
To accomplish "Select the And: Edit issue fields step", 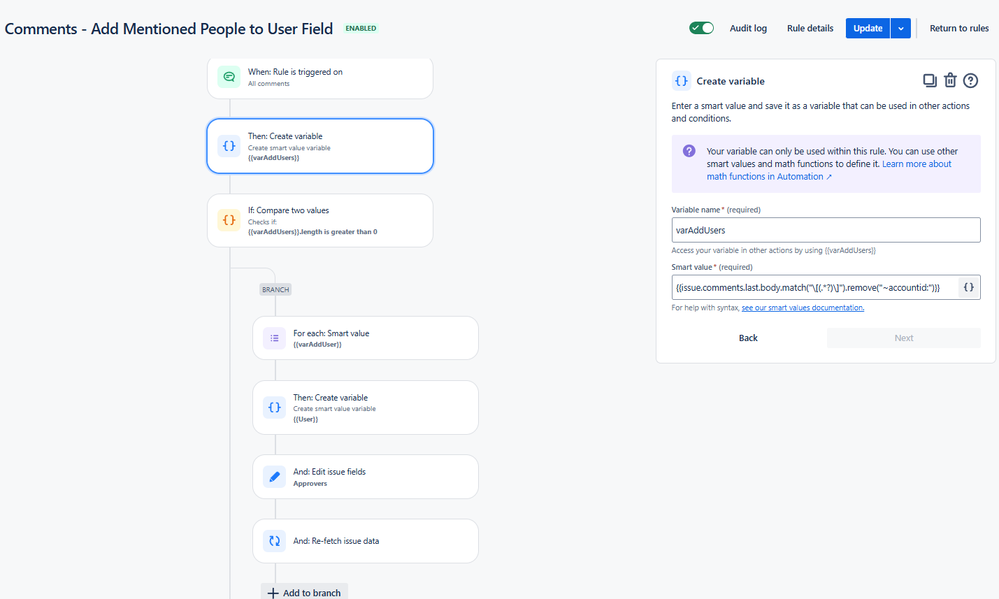I will [x=365, y=477].
